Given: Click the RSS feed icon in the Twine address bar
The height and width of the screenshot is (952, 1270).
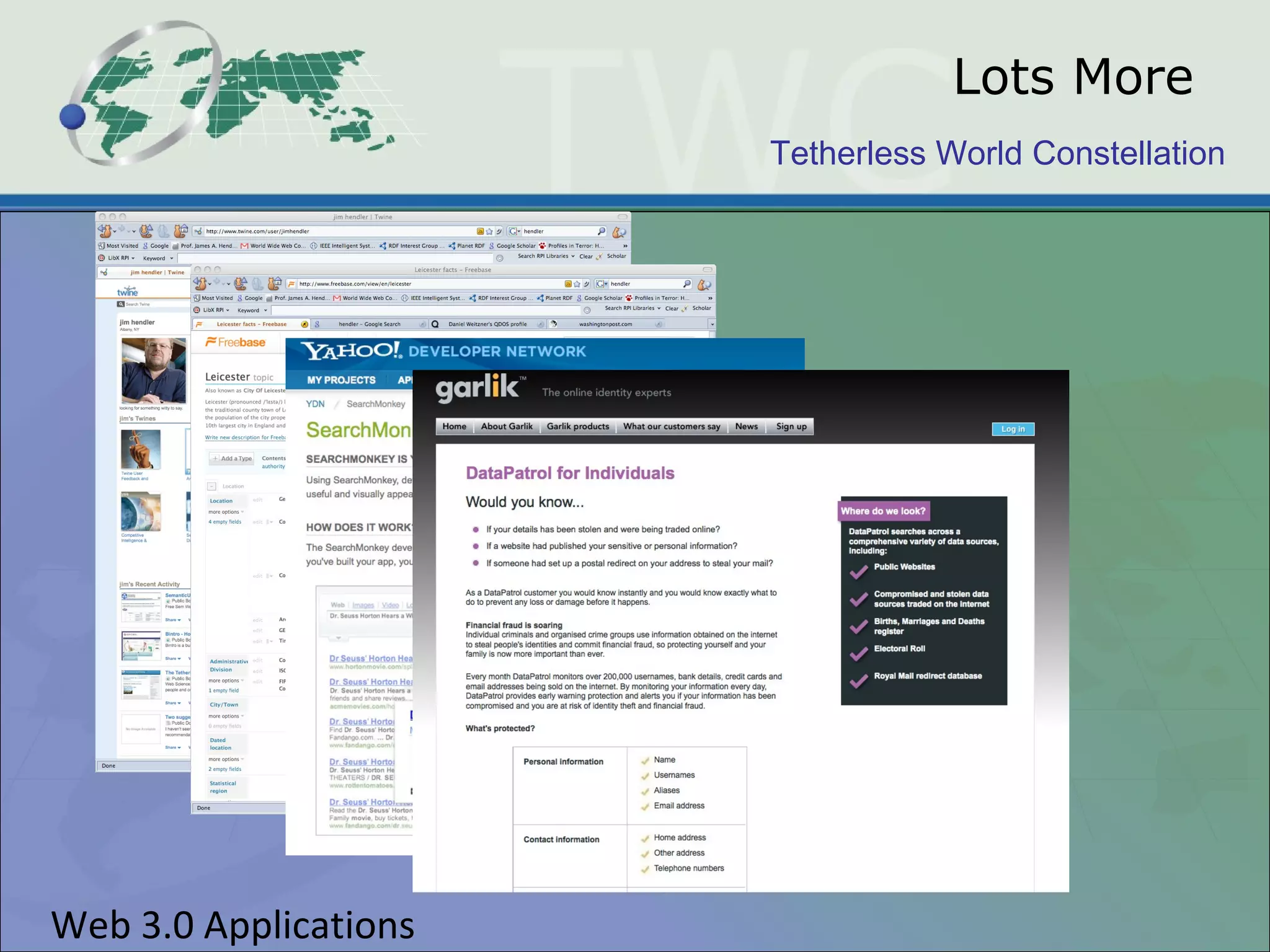Looking at the screenshot, I should (x=480, y=231).
